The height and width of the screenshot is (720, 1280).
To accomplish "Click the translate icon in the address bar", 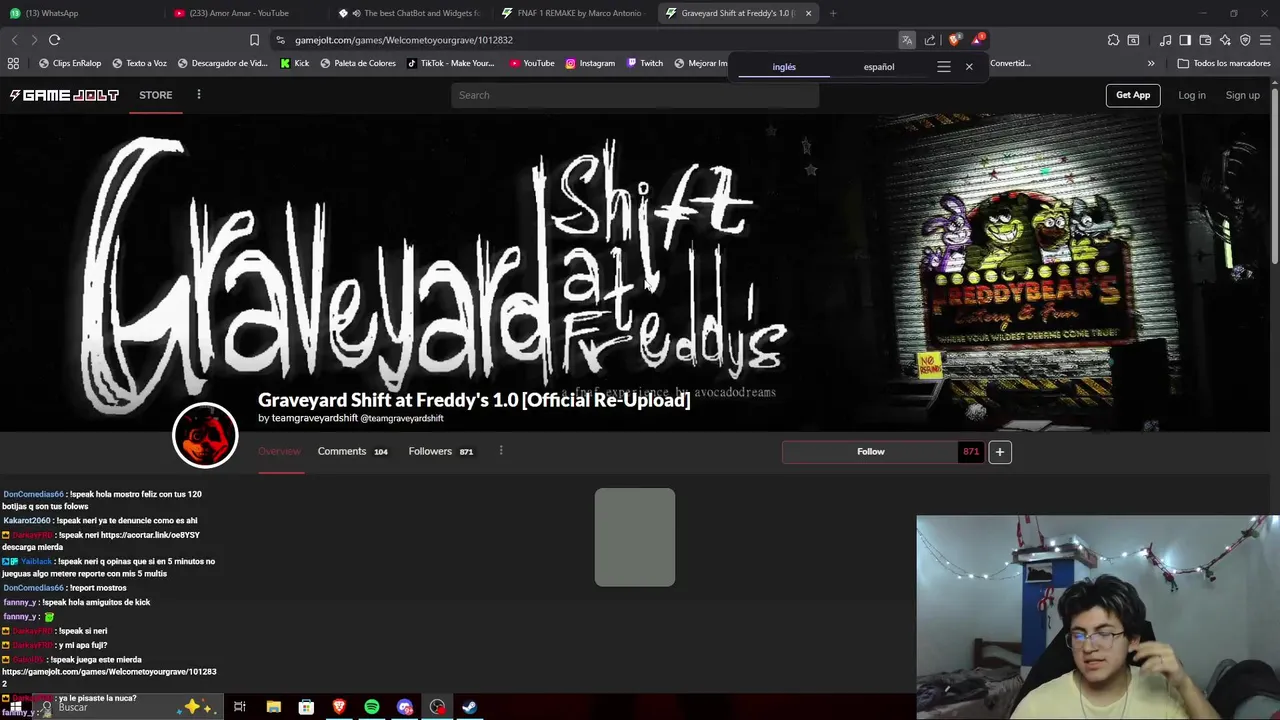I will [x=906, y=40].
